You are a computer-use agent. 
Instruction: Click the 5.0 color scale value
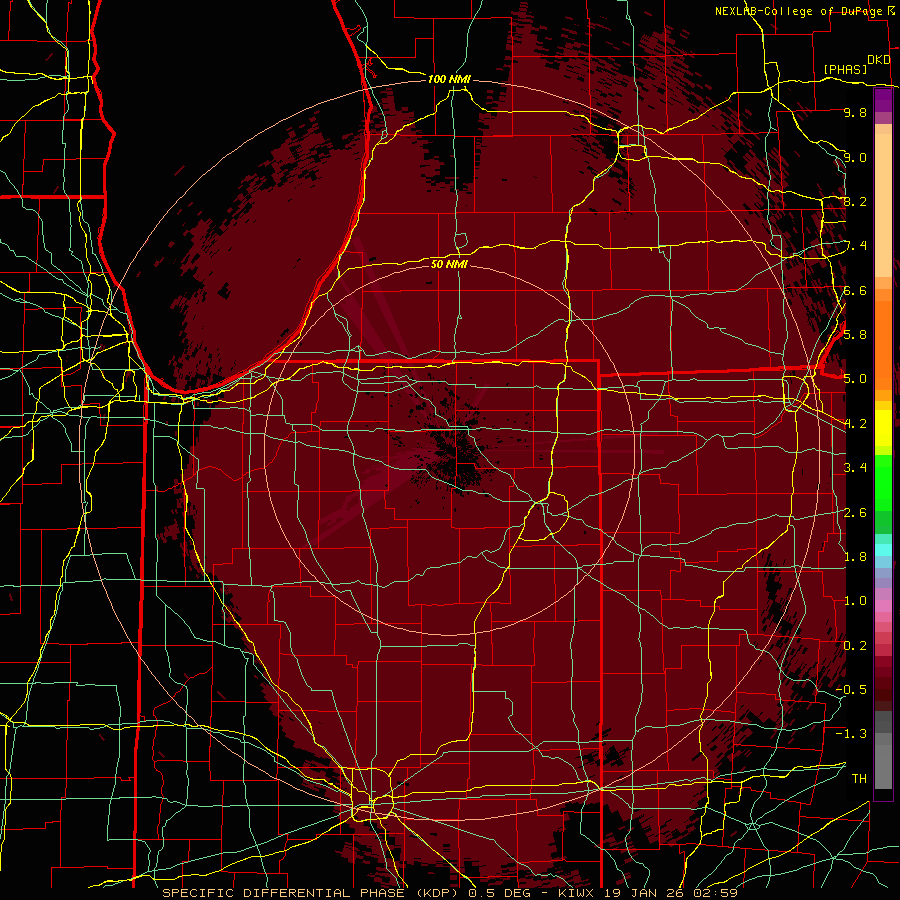[x=855, y=379]
